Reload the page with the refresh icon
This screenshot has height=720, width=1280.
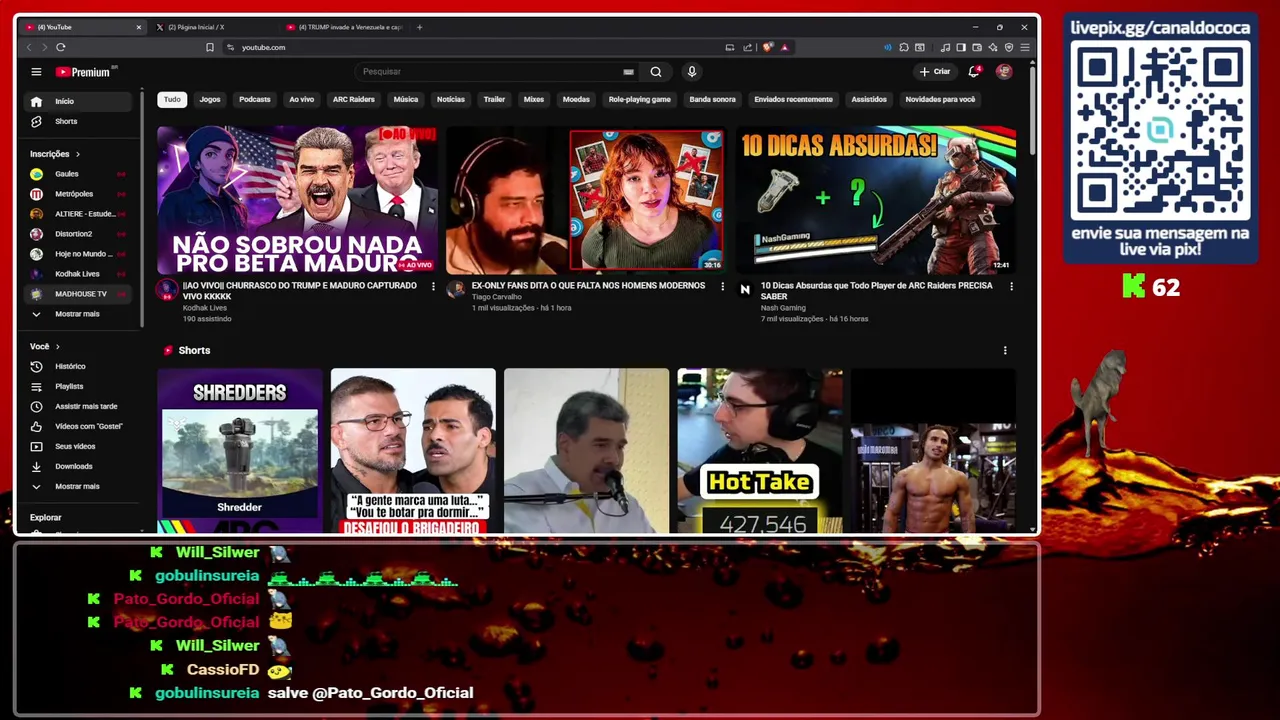pos(61,47)
